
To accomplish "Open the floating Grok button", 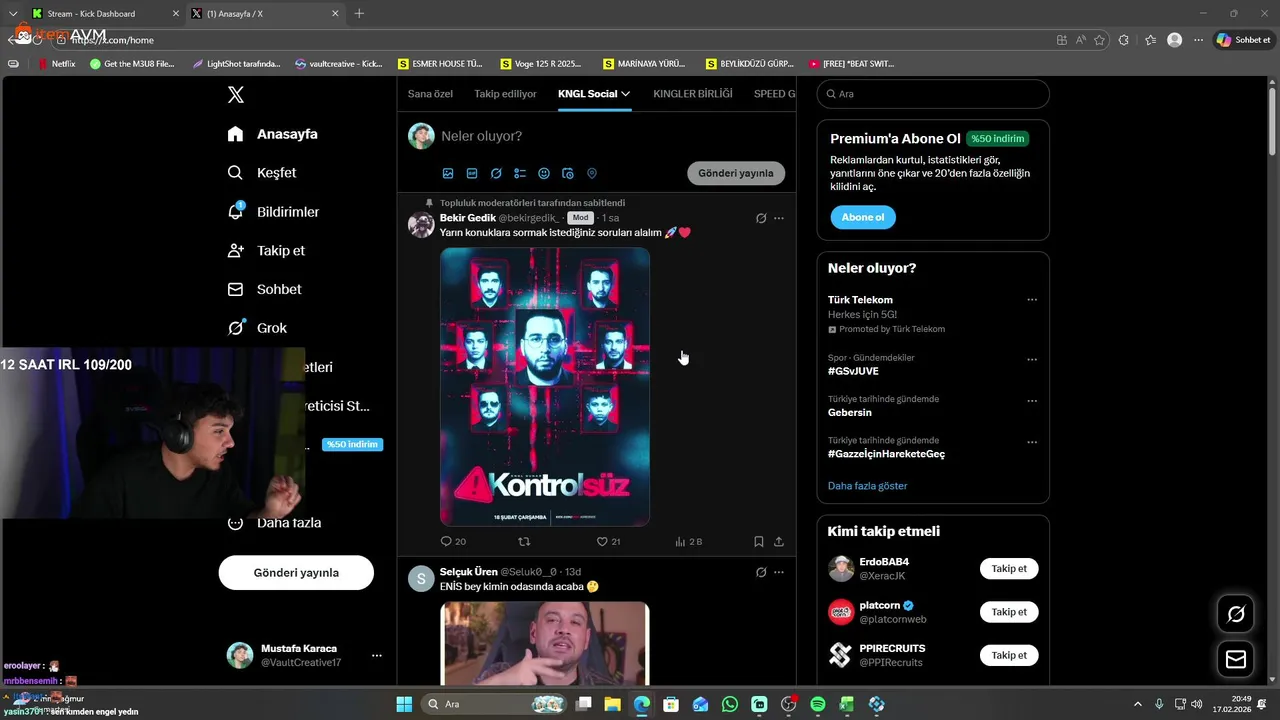I will (1236, 614).
